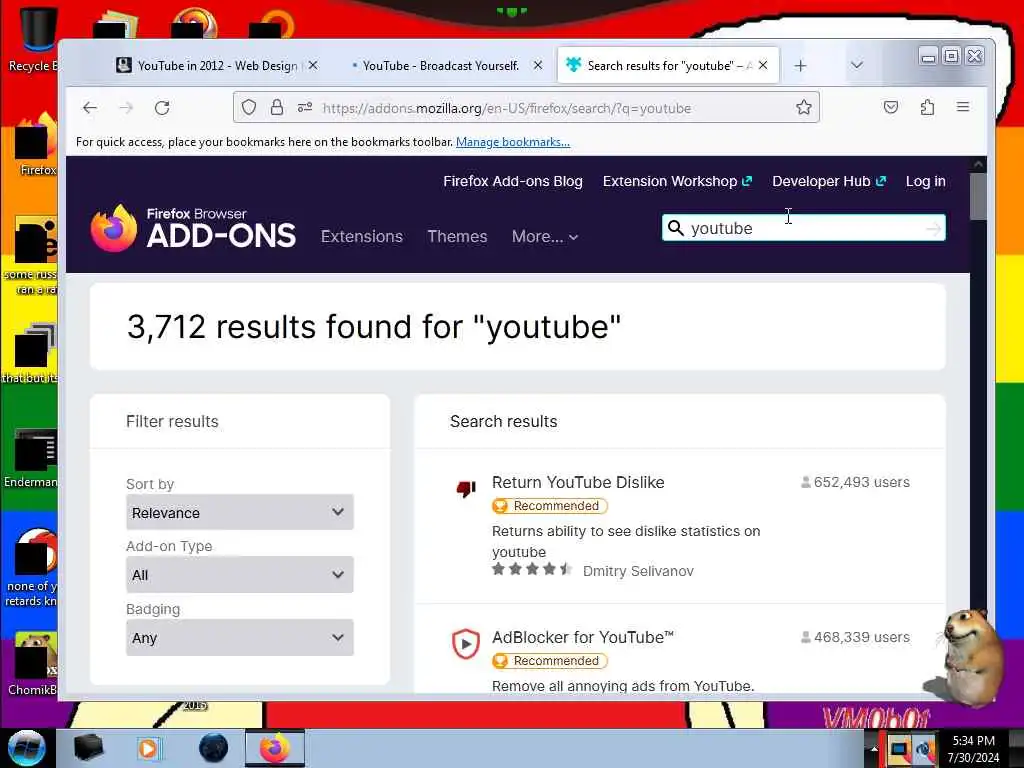1024x768 pixels.
Task: Show hidden tray icons with the arrow
Action: coord(874,749)
